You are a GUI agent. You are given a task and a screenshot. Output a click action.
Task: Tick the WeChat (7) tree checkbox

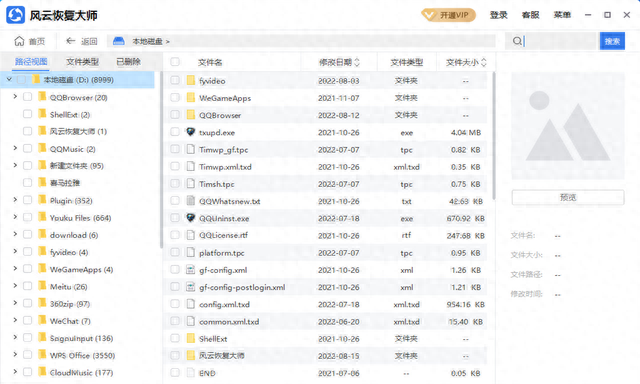(x=27, y=320)
